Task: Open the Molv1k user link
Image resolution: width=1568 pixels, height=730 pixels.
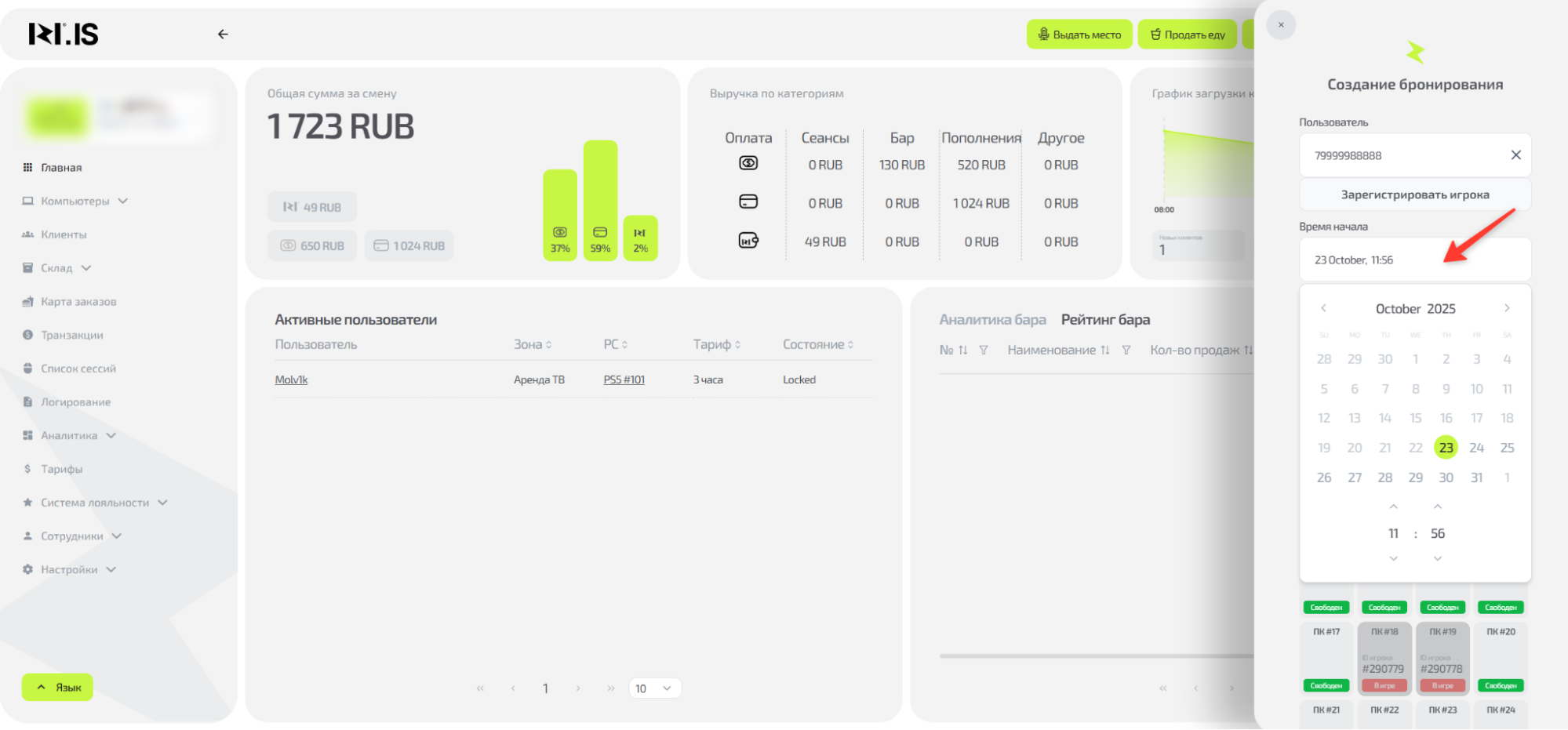Action: (291, 380)
